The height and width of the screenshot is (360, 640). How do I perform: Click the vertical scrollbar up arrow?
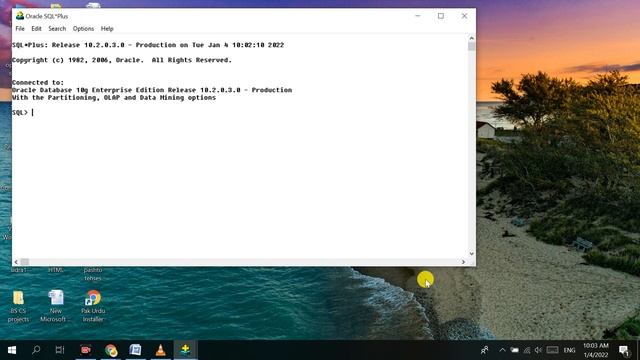pos(471,38)
